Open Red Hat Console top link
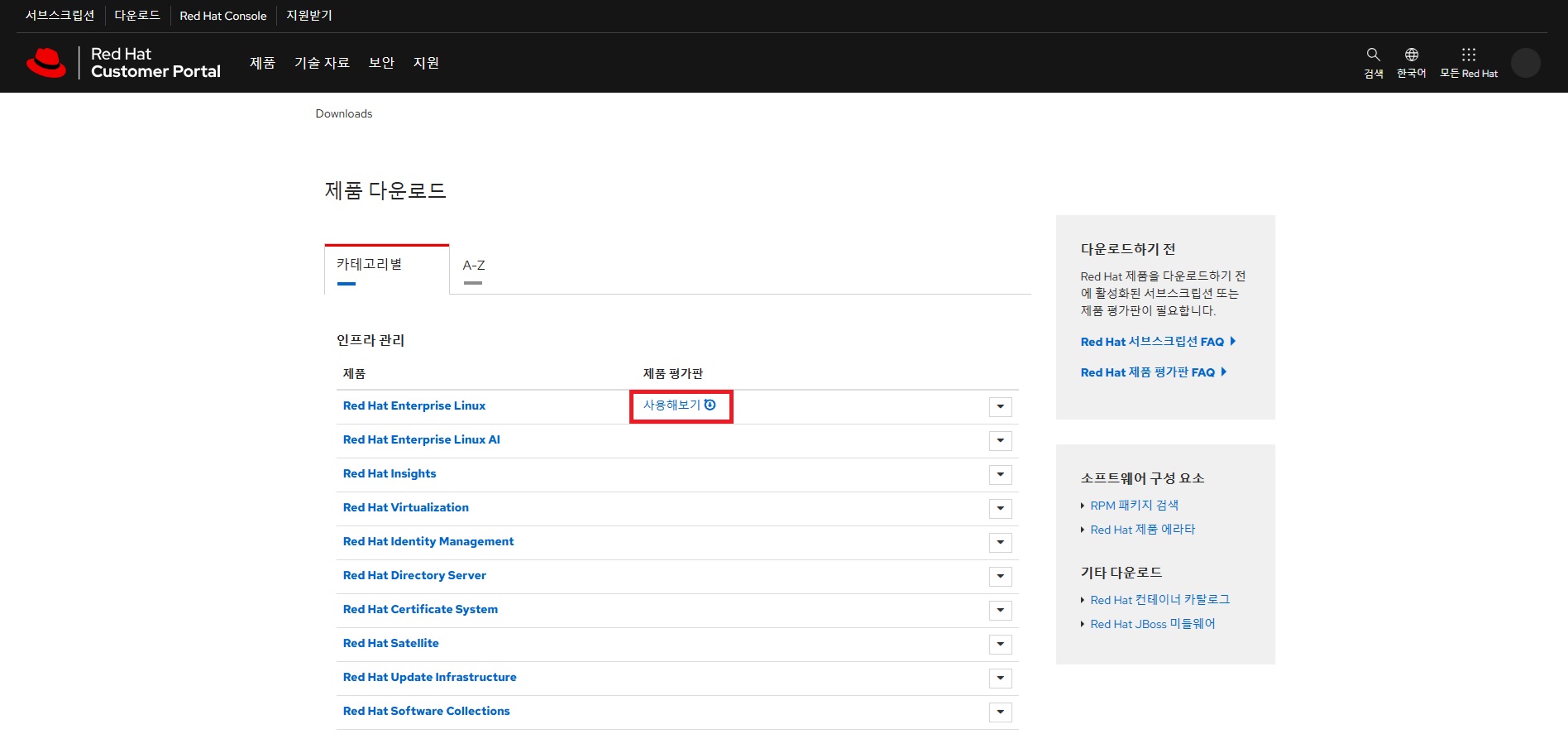Image resolution: width=1568 pixels, height=734 pixels. 223,16
